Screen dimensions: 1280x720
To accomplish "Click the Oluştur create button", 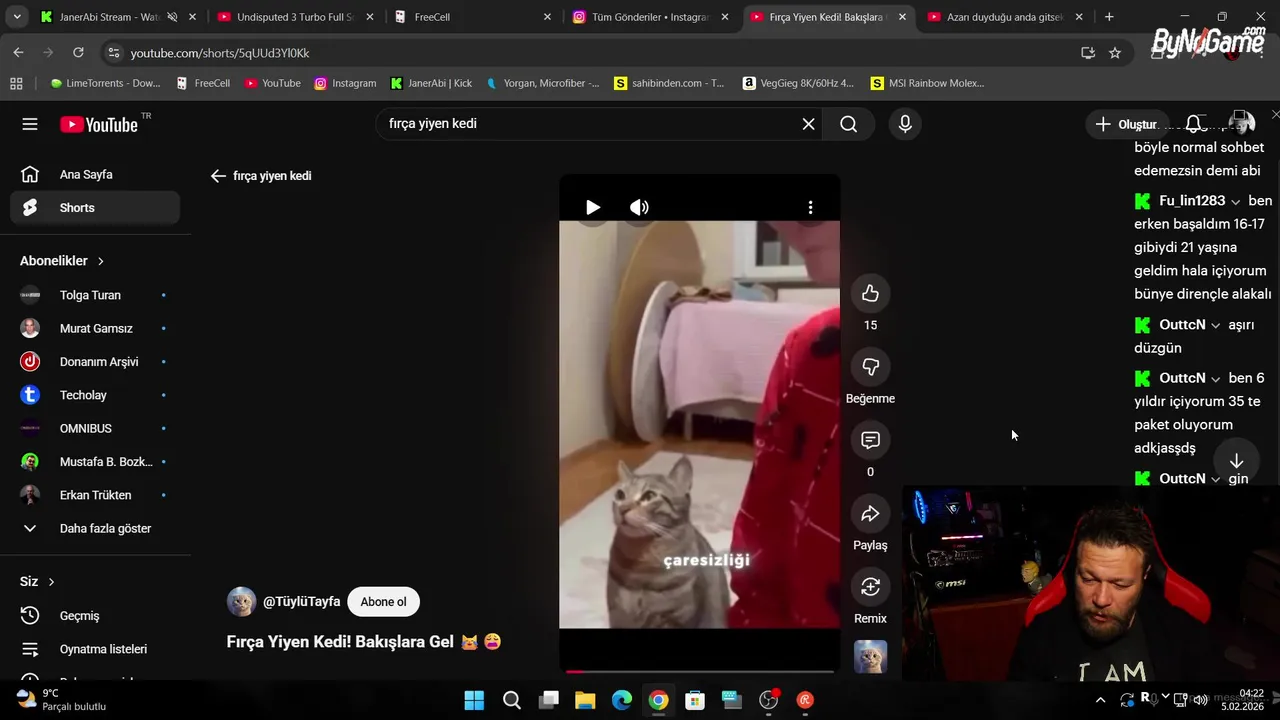I will (1126, 124).
